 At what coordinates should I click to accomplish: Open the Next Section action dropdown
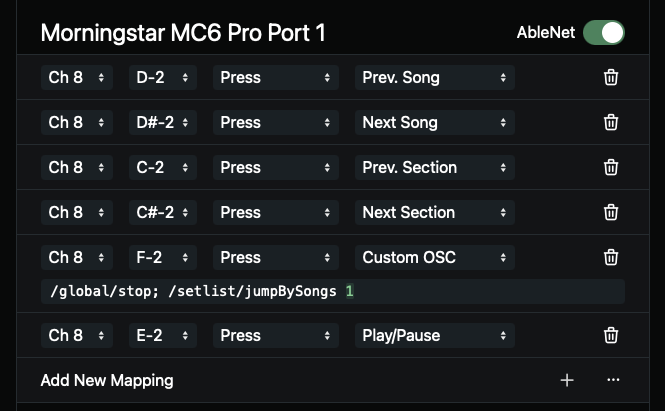coord(434,212)
